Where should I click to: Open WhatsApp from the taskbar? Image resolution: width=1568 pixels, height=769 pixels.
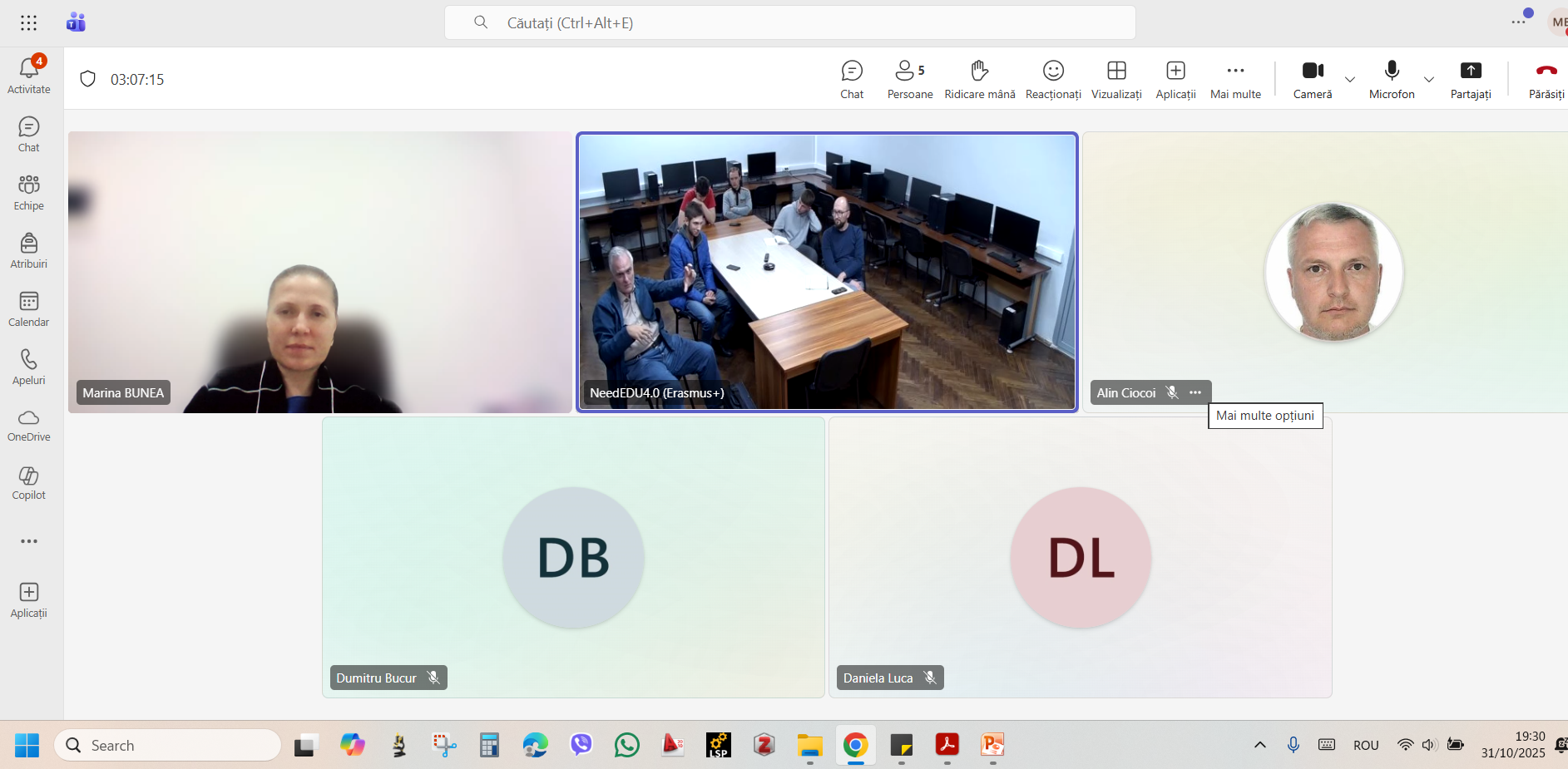point(626,745)
